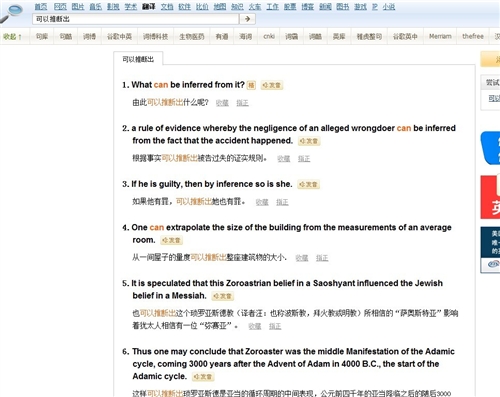Click 收藏 under 'If he is guilty' translation

262,202
